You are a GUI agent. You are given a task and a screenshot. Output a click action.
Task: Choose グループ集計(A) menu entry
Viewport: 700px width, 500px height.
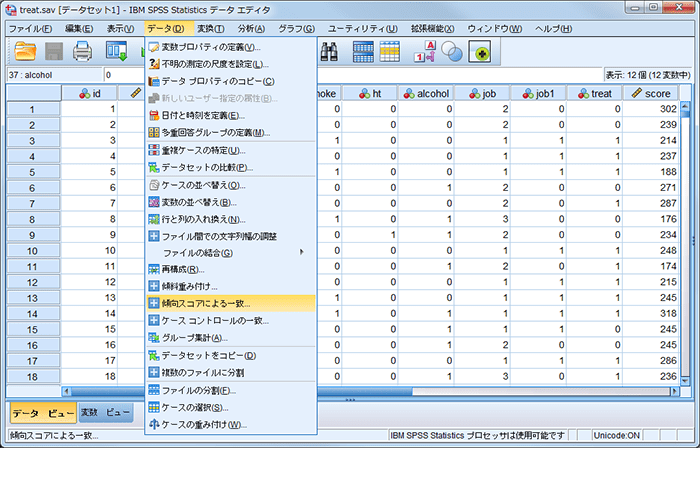(x=231, y=338)
